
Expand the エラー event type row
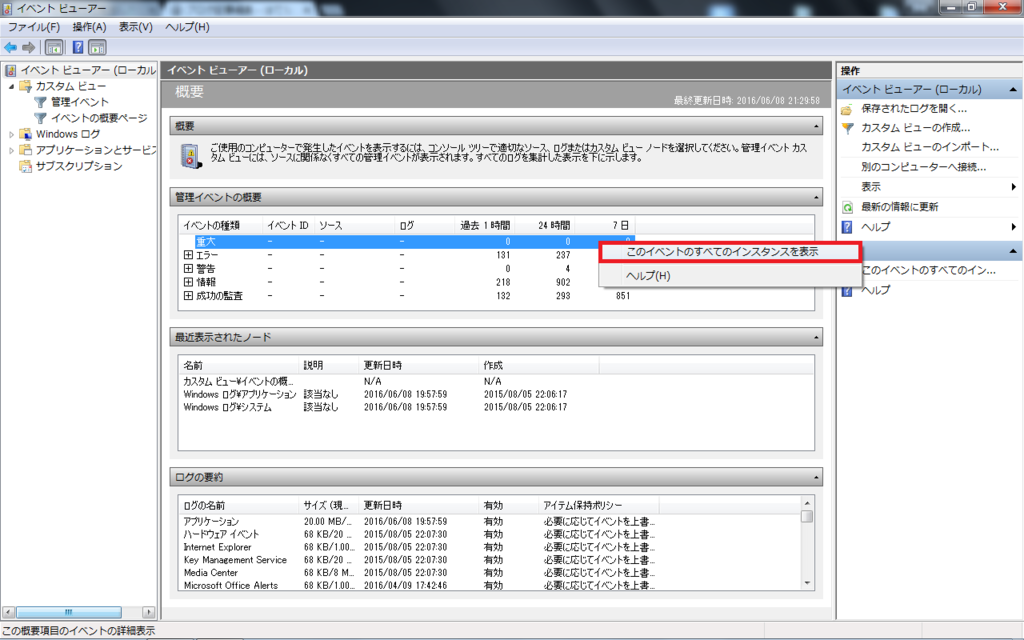pos(188,255)
